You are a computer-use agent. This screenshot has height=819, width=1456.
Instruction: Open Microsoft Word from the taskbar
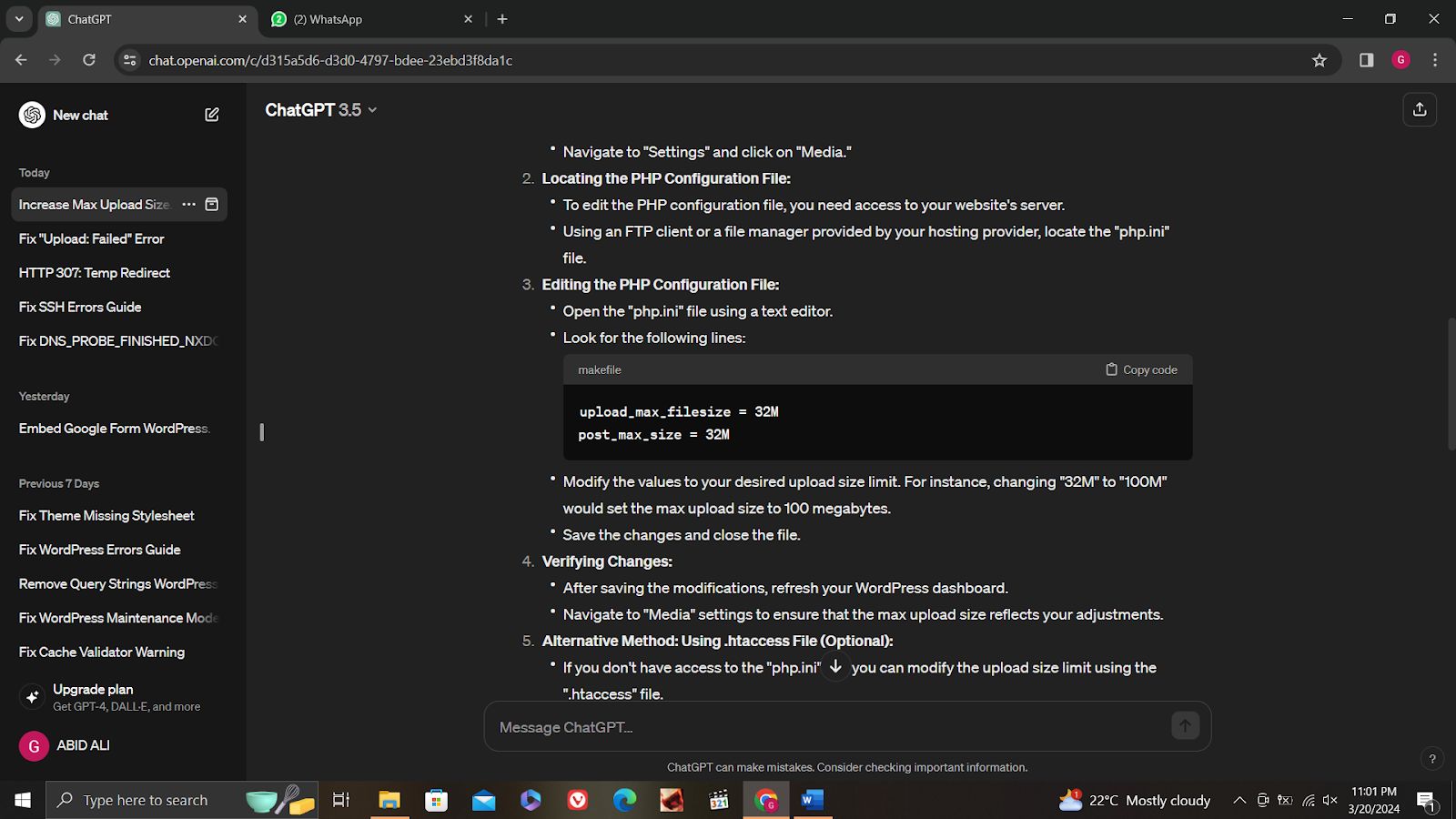[x=812, y=800]
